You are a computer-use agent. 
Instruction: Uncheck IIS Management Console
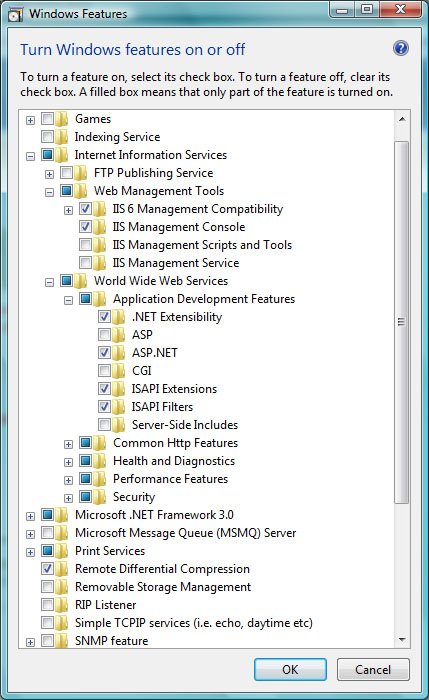tap(85, 226)
